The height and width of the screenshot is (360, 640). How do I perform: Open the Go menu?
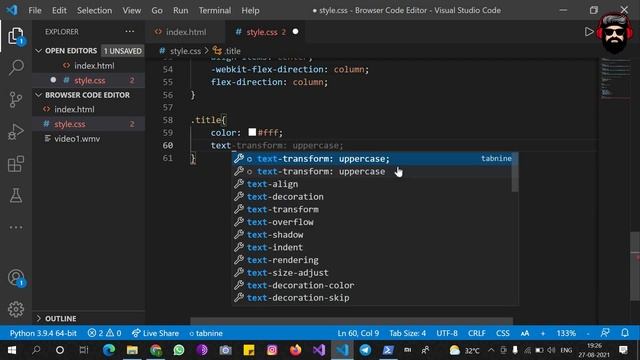click(x=157, y=10)
